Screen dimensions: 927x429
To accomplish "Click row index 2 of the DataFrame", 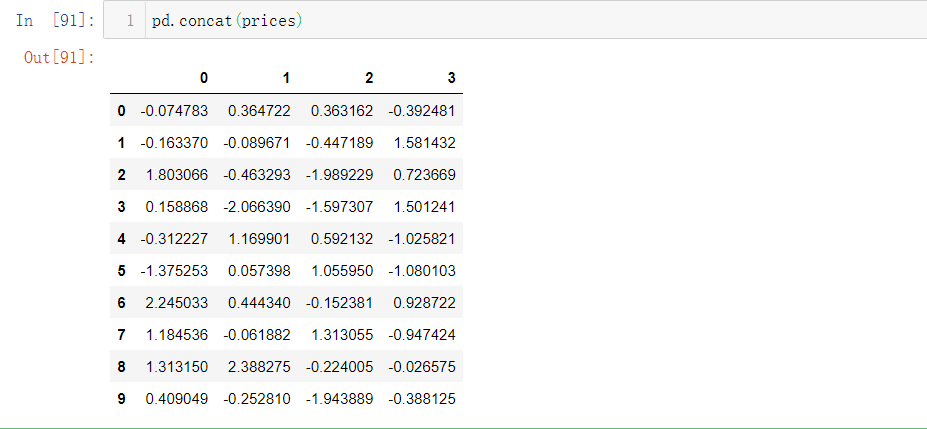I will (121, 175).
